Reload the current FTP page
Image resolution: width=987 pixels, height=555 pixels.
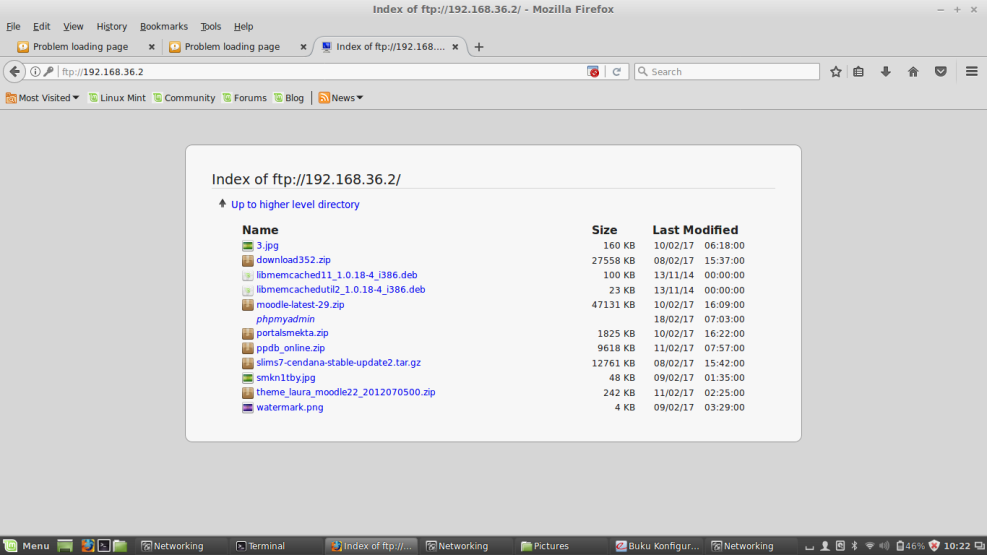pos(617,72)
